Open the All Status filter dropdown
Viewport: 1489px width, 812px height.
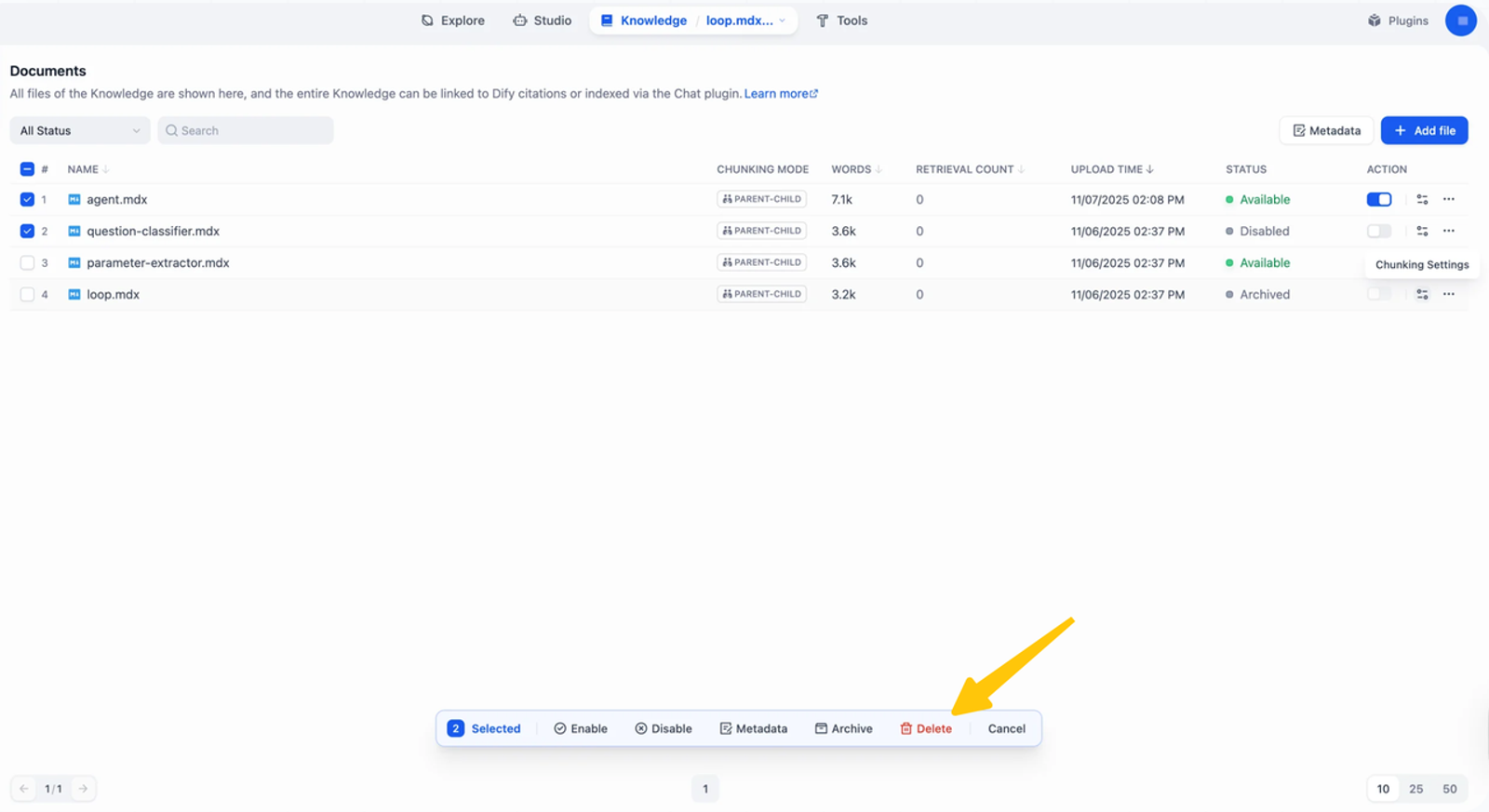coord(80,130)
